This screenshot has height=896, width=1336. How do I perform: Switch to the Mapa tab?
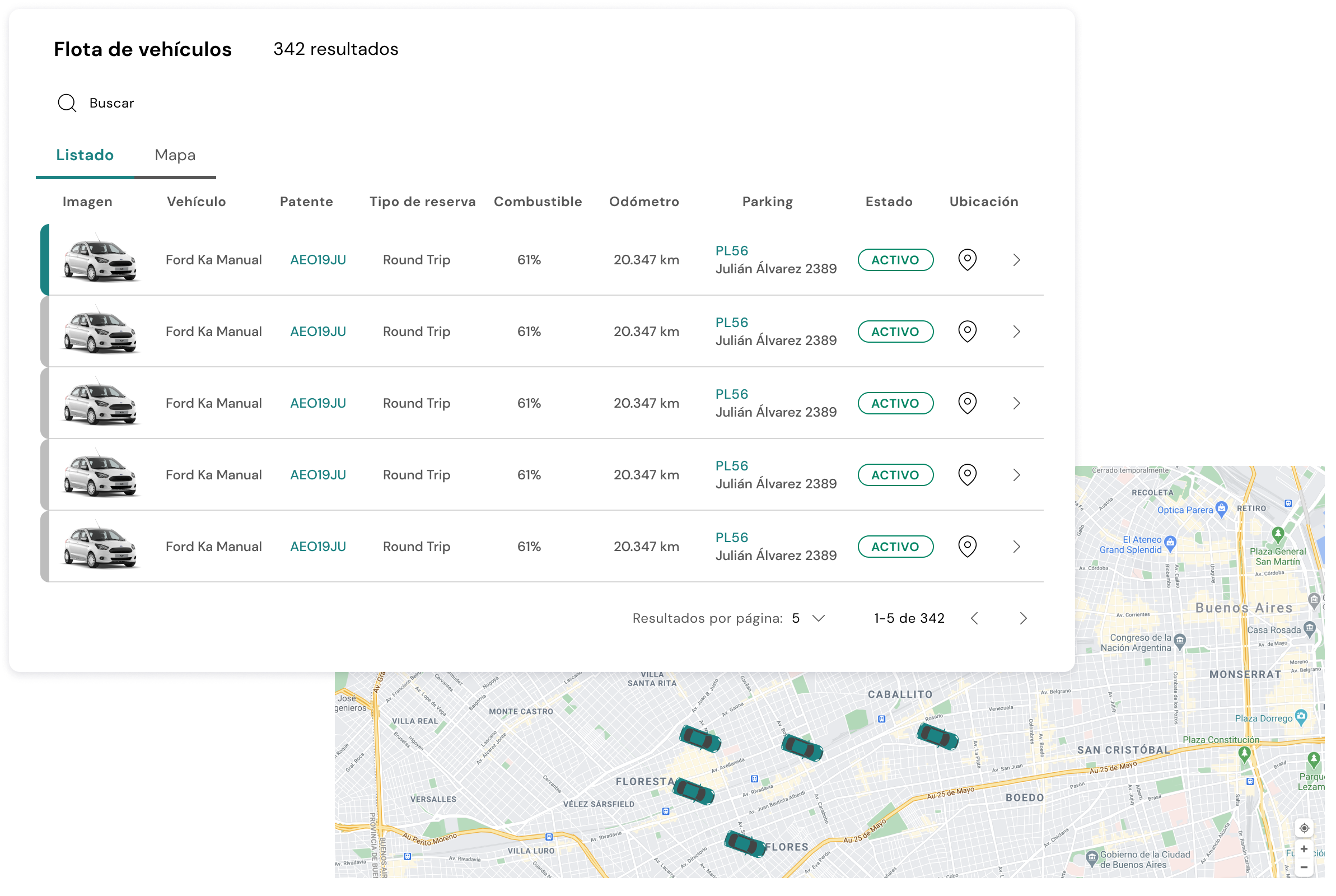coord(174,155)
